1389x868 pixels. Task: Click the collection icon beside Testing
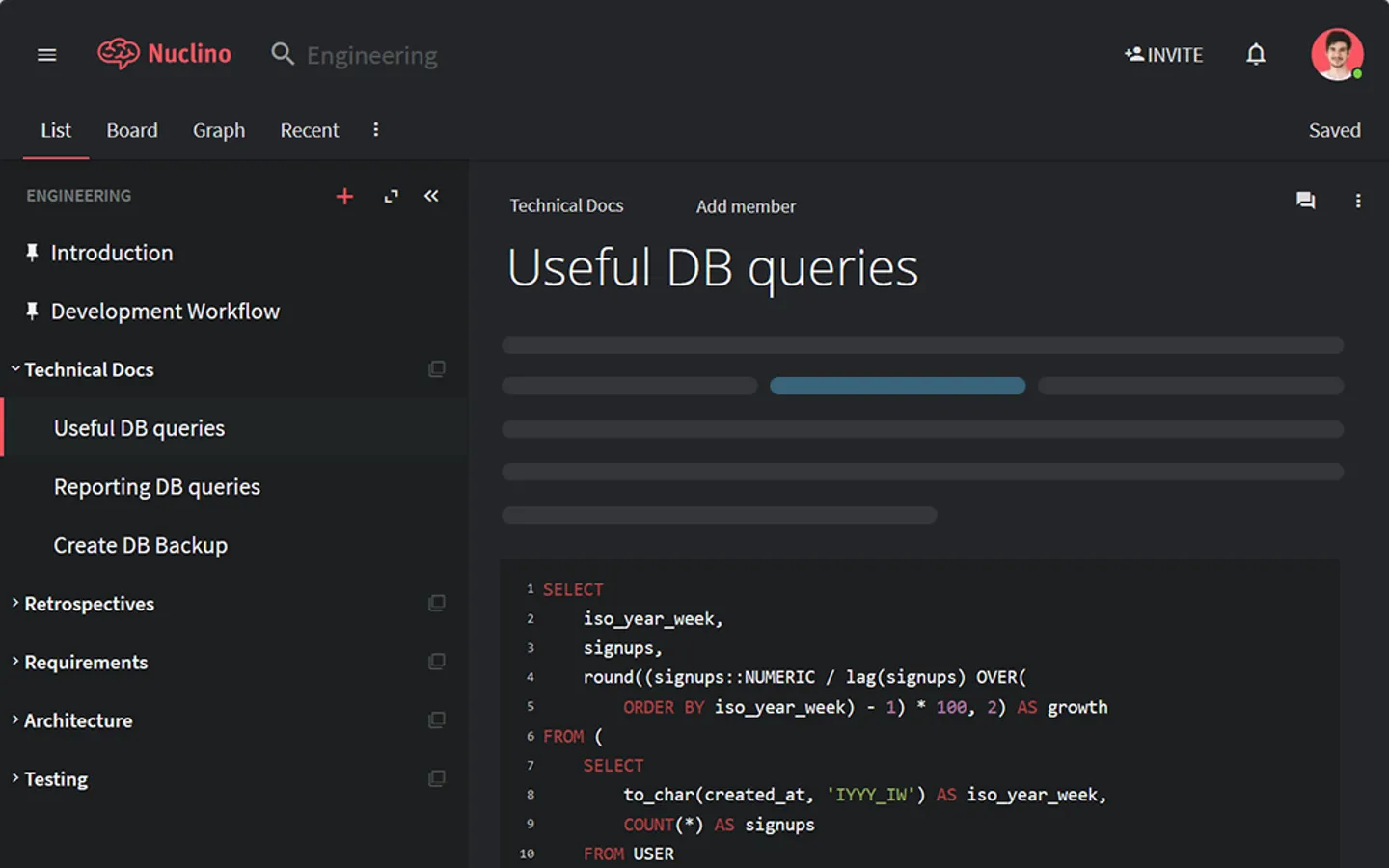(437, 778)
